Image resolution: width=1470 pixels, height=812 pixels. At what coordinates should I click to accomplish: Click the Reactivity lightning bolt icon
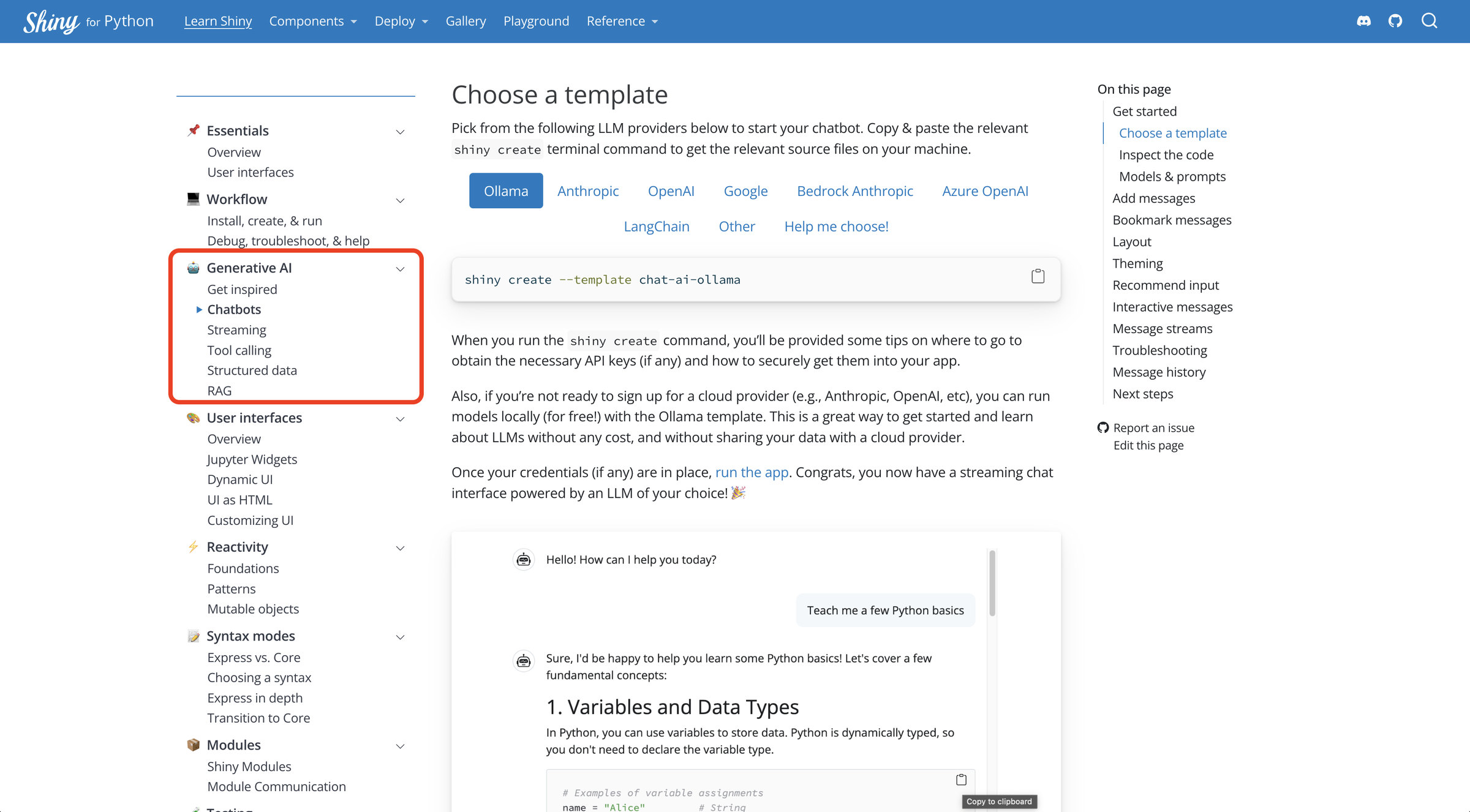point(193,547)
